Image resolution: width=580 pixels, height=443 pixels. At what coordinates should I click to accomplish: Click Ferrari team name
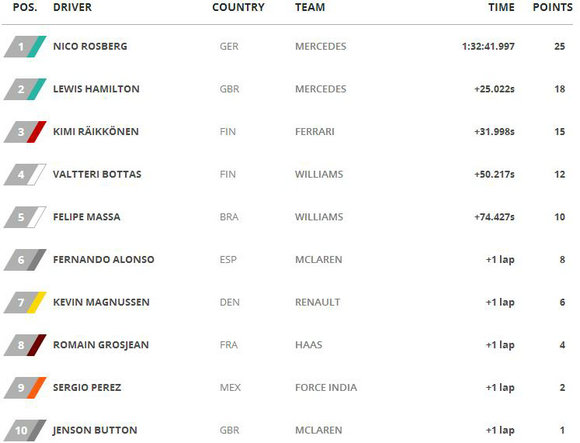315,132
